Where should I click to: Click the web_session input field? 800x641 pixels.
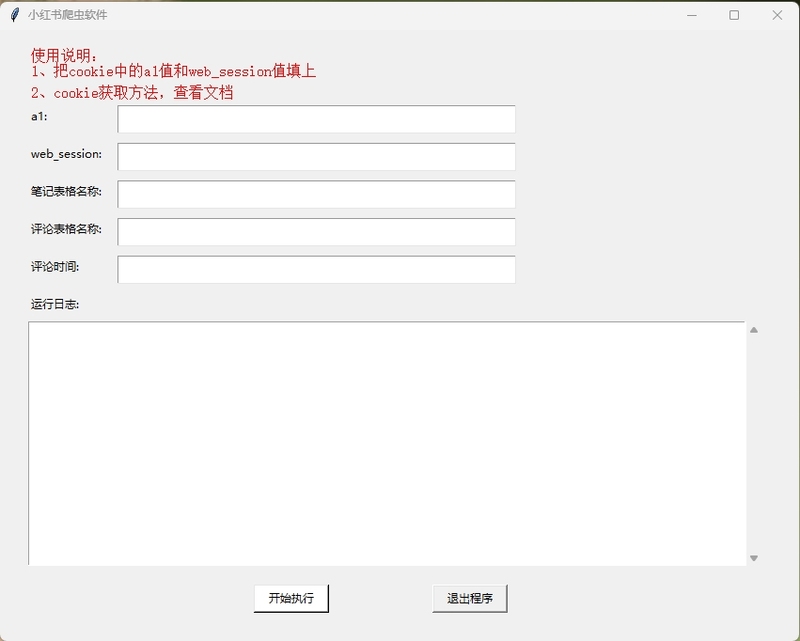click(316, 157)
